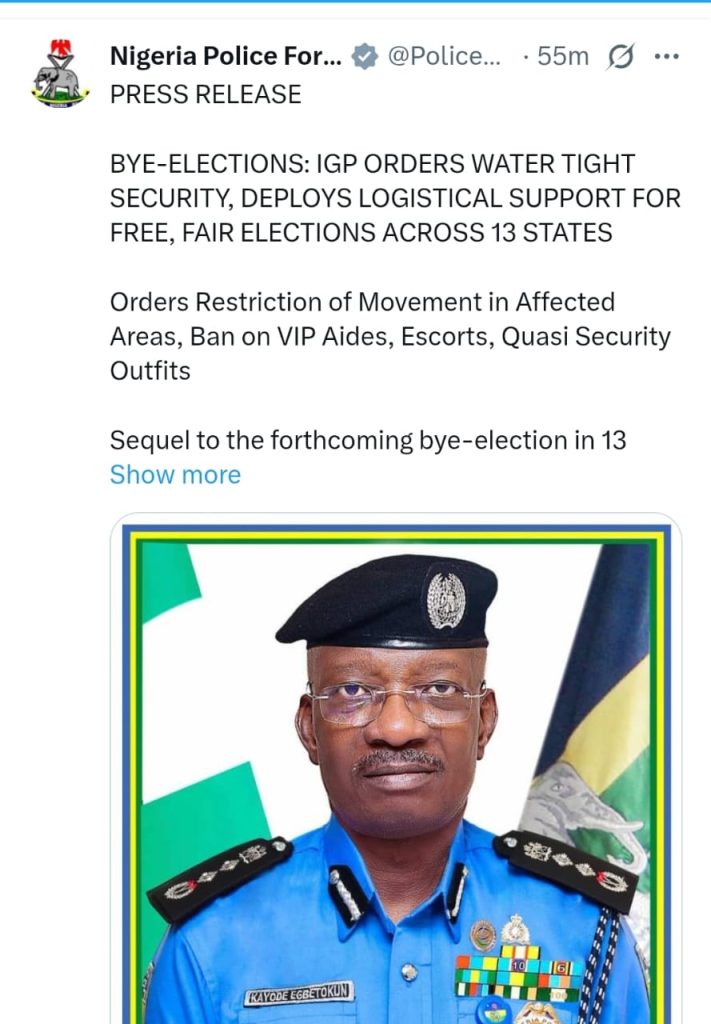Tap the Sequel to the forthcoming line
This screenshot has height=1024, width=711.
[x=368, y=441]
